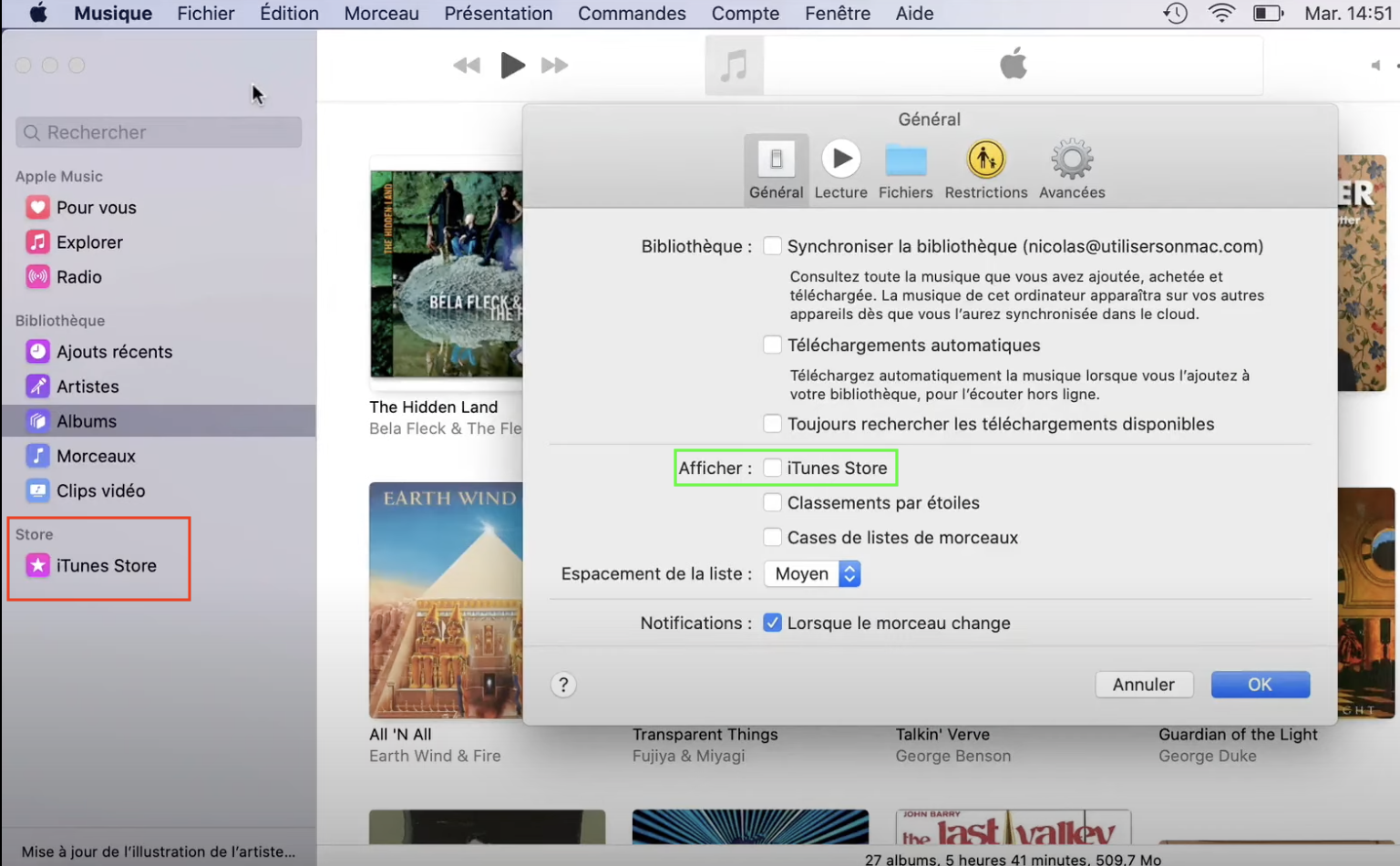The image size is (1400, 866).
Task: Skip to next track with forward button
Action: tap(554, 66)
